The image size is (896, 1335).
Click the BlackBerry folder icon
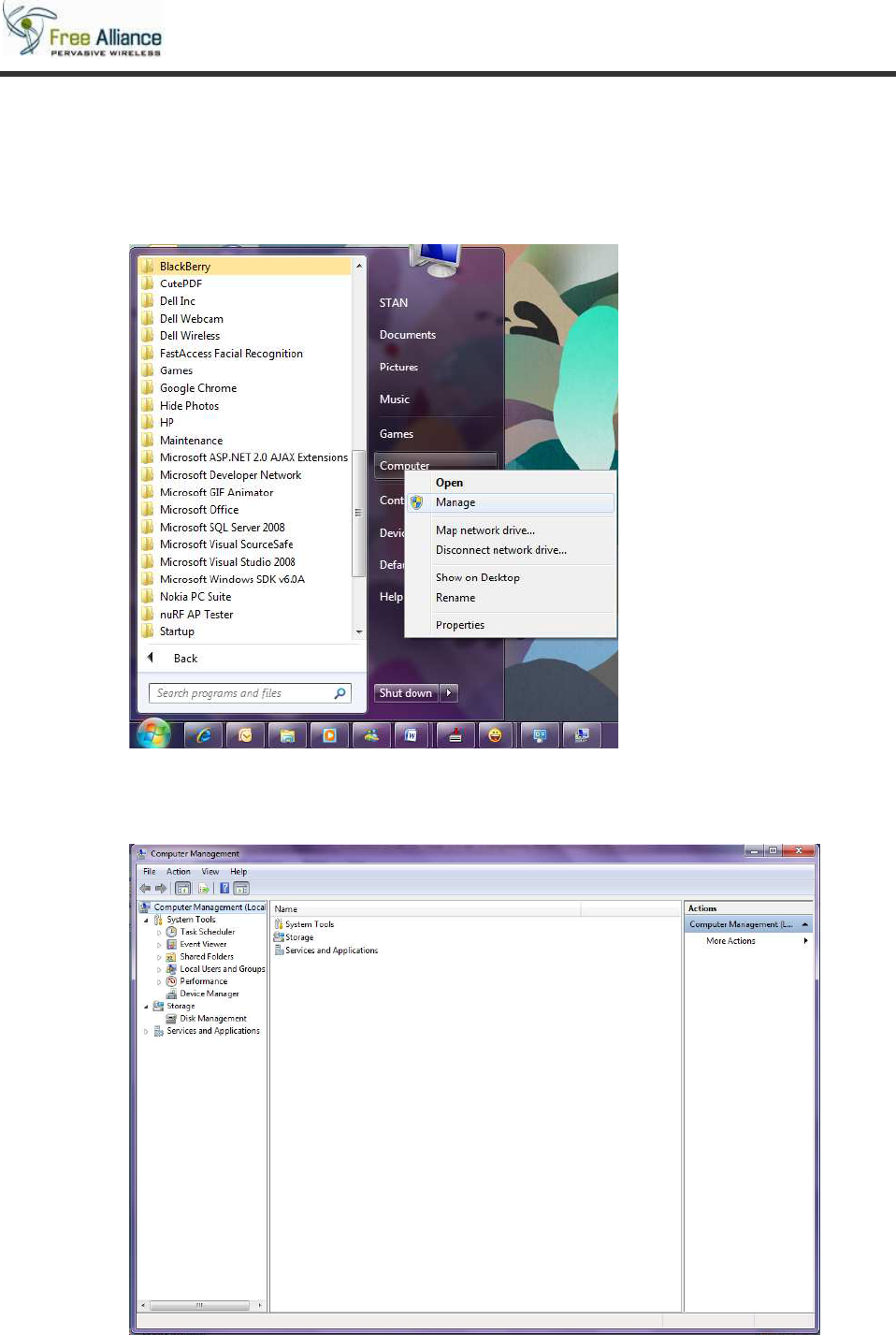(x=148, y=266)
